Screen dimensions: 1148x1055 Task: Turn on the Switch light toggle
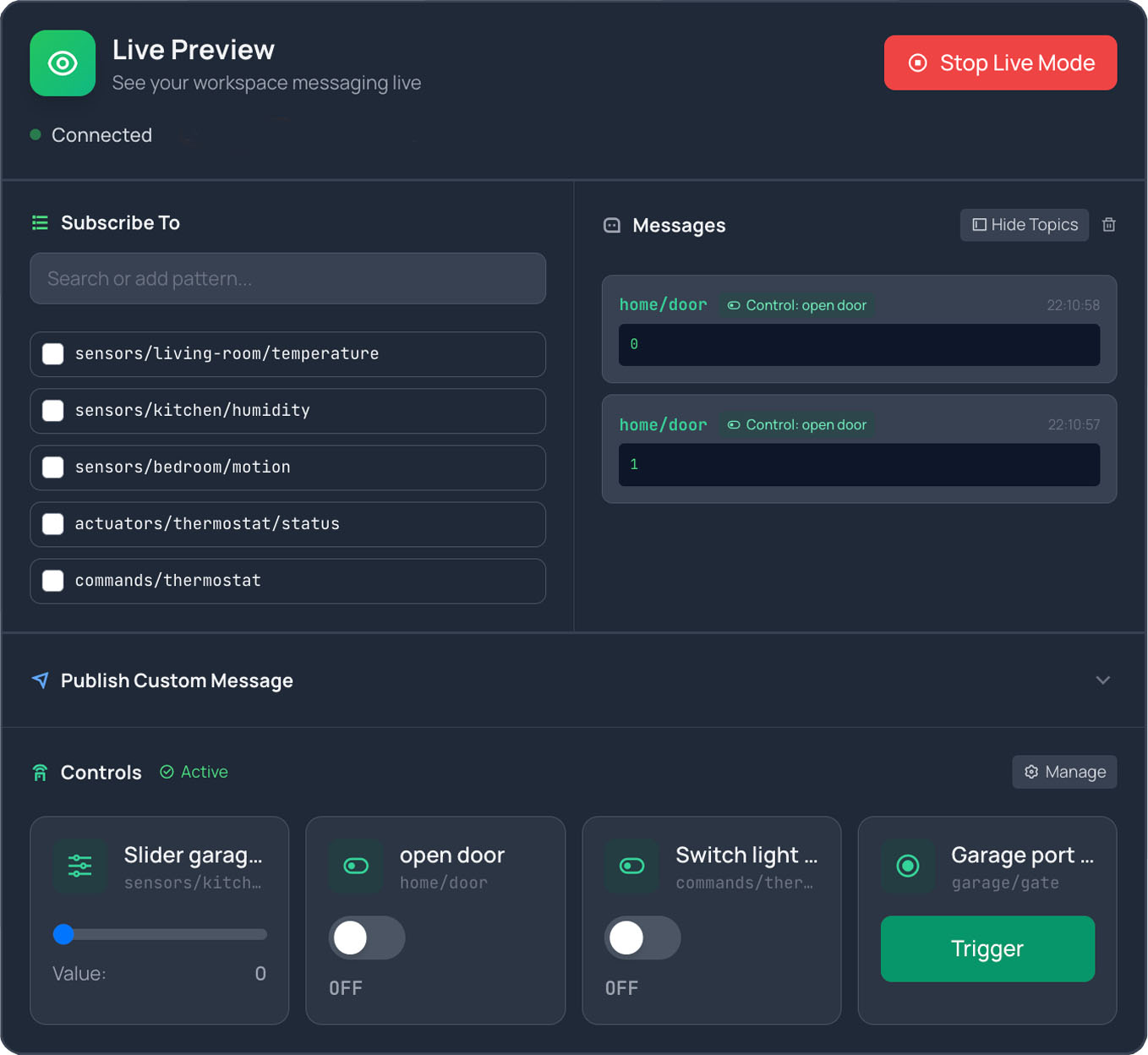[x=642, y=937]
